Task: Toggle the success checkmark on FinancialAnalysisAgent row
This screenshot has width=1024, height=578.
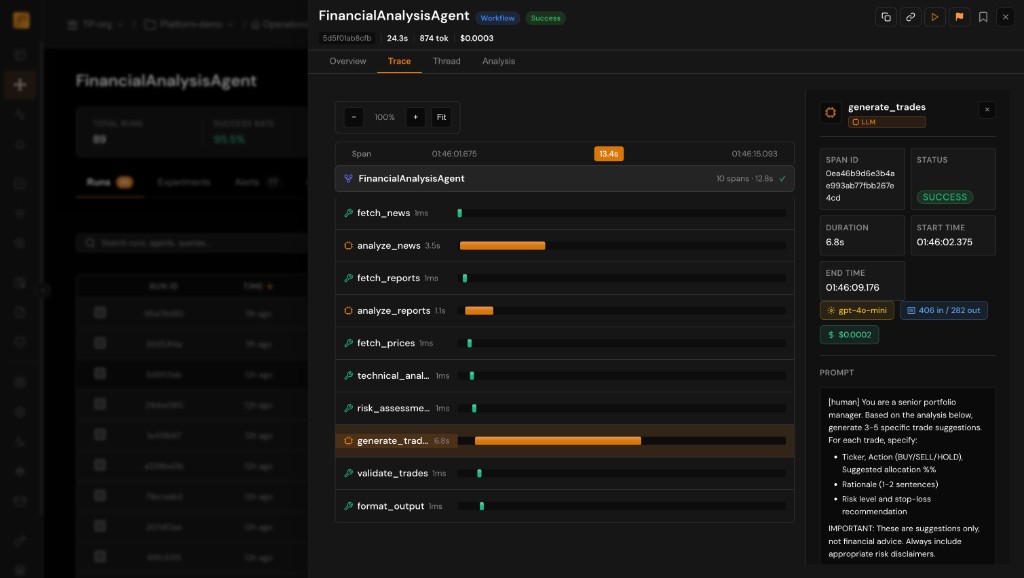Action: click(x=781, y=178)
